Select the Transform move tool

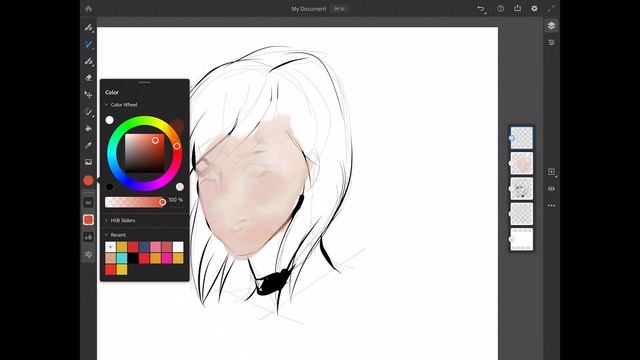click(x=89, y=94)
